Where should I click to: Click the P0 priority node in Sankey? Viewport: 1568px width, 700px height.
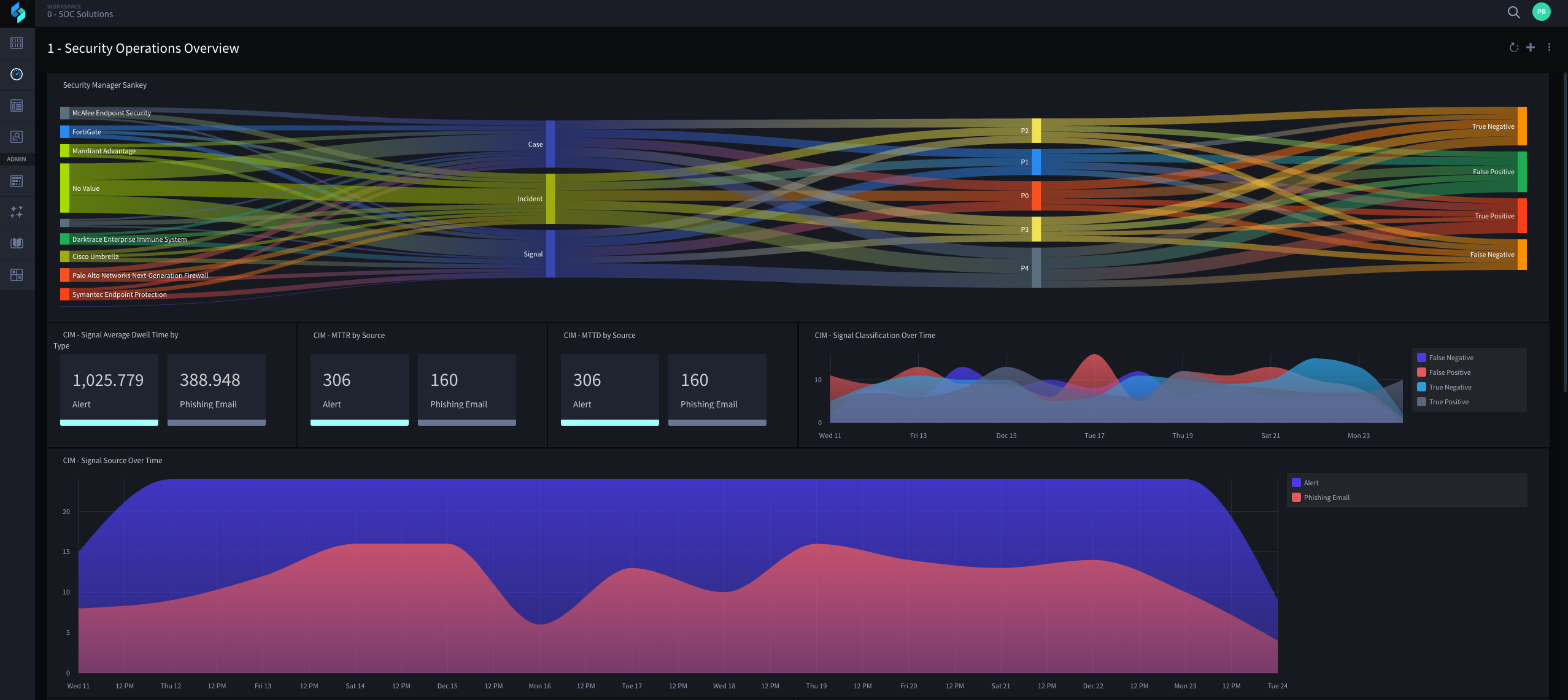tap(1036, 196)
